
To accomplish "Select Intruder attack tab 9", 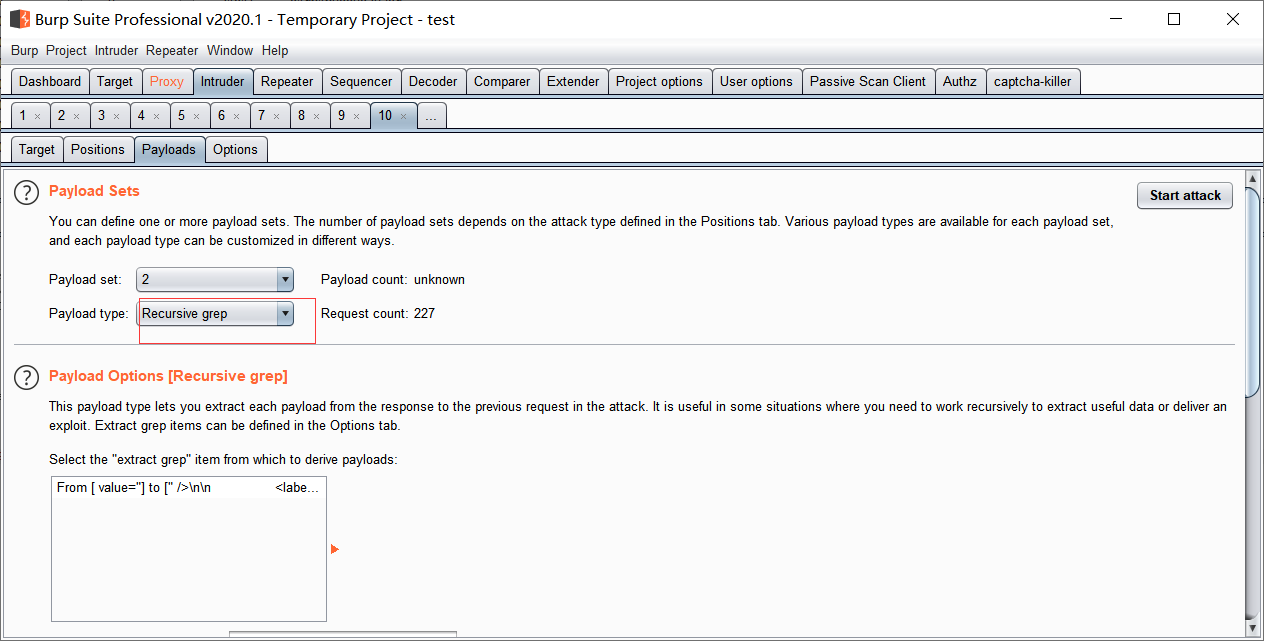I will point(341,116).
